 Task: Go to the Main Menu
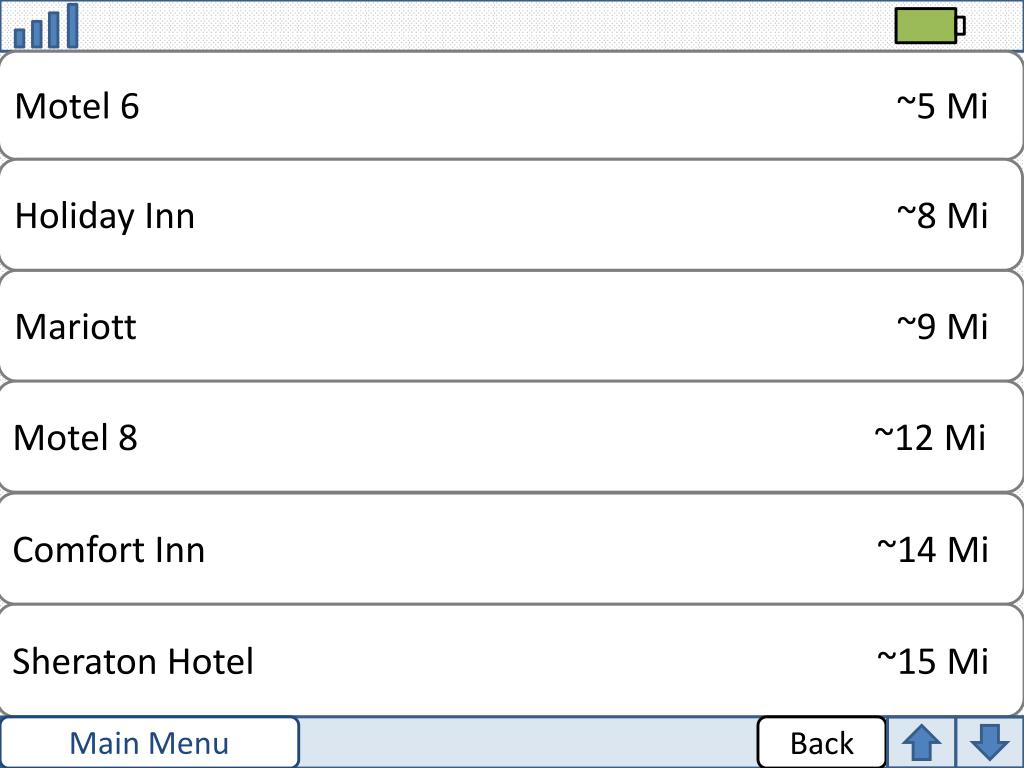pyautogui.click(x=150, y=743)
